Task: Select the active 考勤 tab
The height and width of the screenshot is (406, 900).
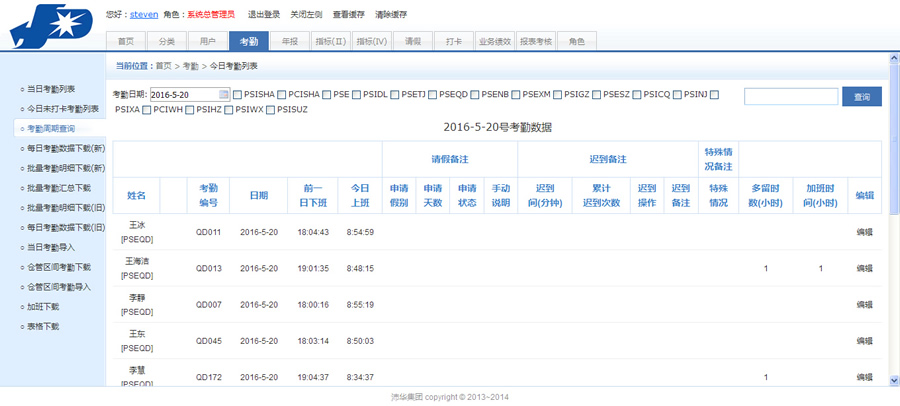Action: (x=249, y=41)
